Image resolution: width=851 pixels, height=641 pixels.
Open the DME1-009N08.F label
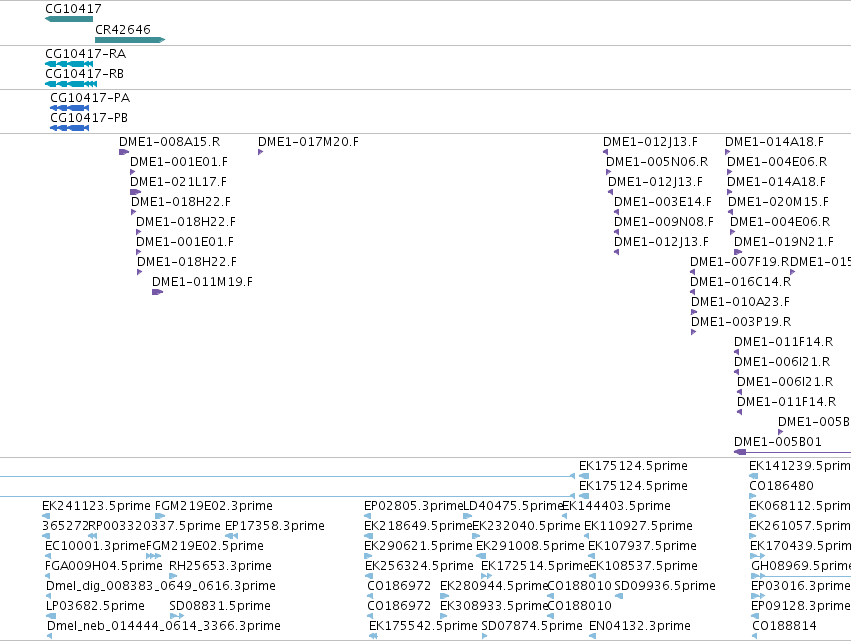tap(664, 222)
